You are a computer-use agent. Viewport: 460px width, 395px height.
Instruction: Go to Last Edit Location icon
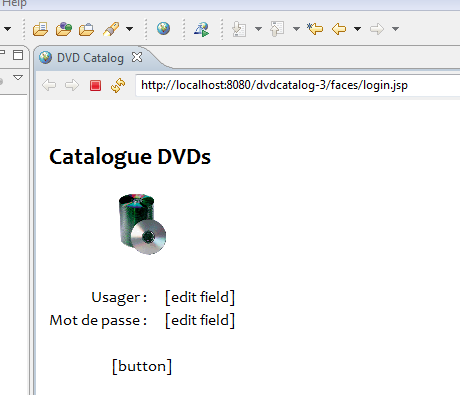pyautogui.click(x=315, y=29)
